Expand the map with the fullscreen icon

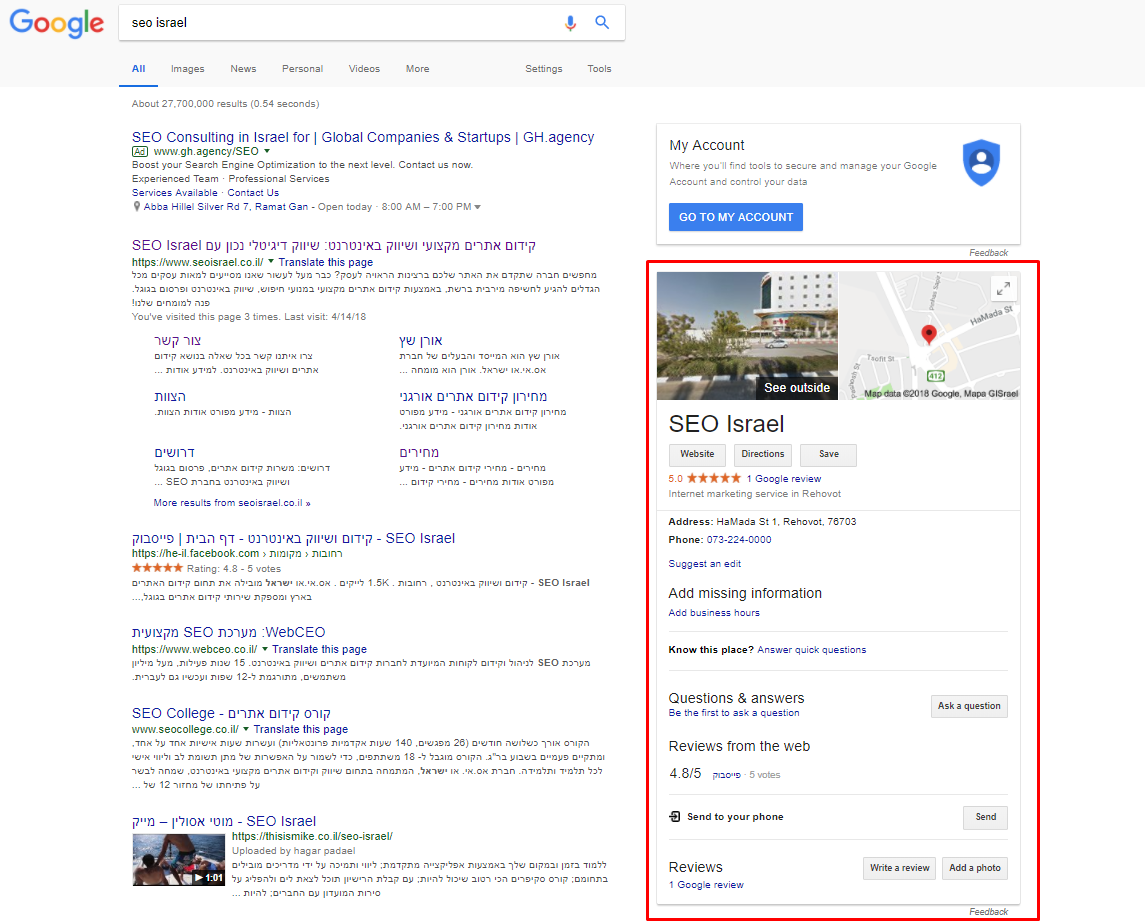1003,288
